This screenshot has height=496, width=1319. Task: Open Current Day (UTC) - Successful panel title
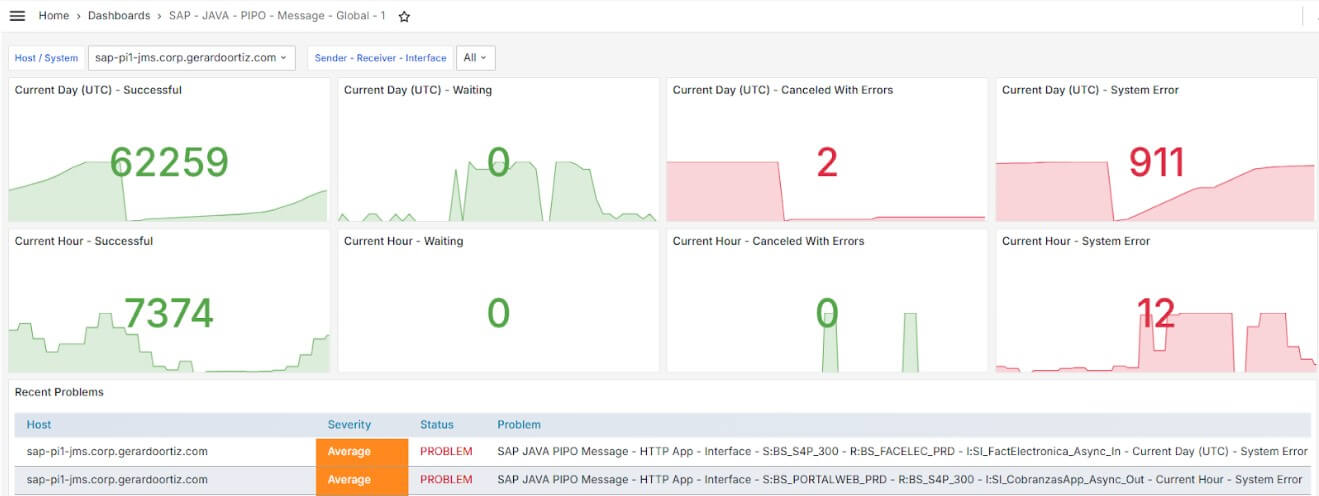pyautogui.click(x=98, y=90)
